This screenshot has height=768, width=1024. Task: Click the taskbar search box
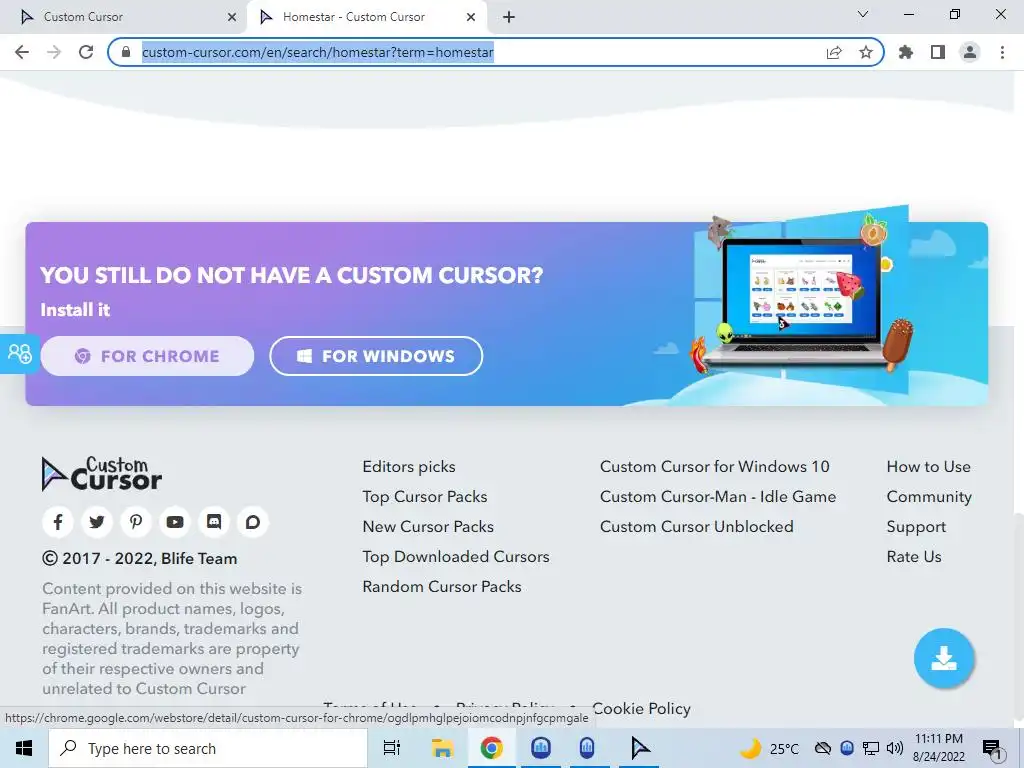(208, 748)
